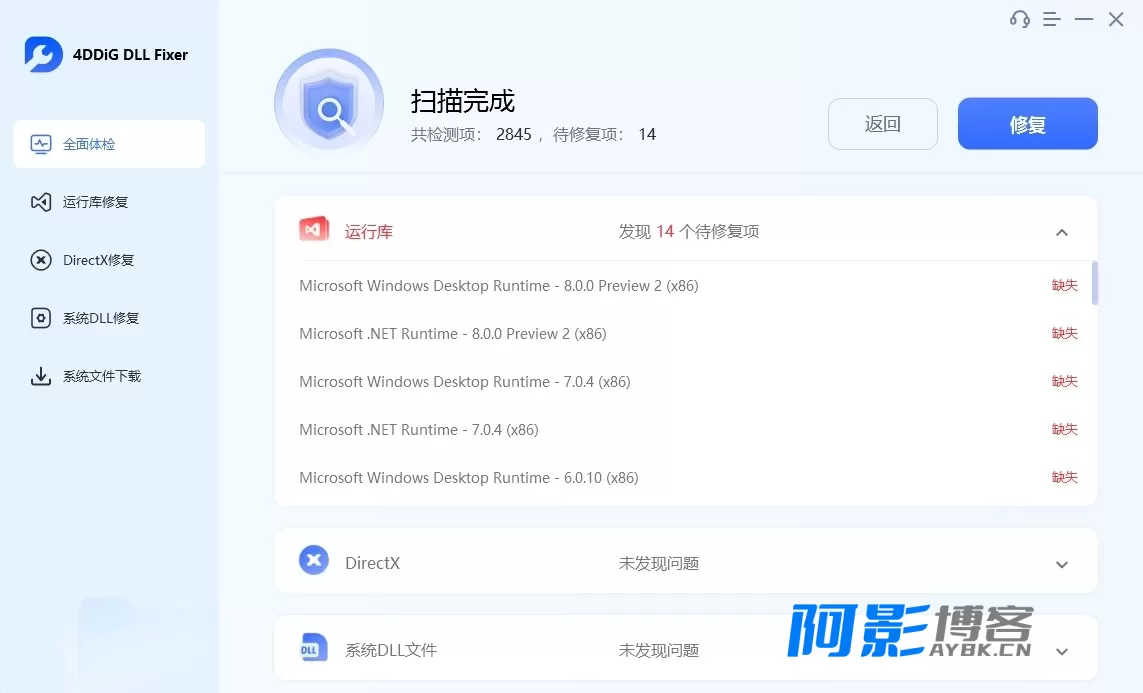The image size is (1143, 693).
Task: Expand the DirectX section chevron
Action: (x=1062, y=565)
